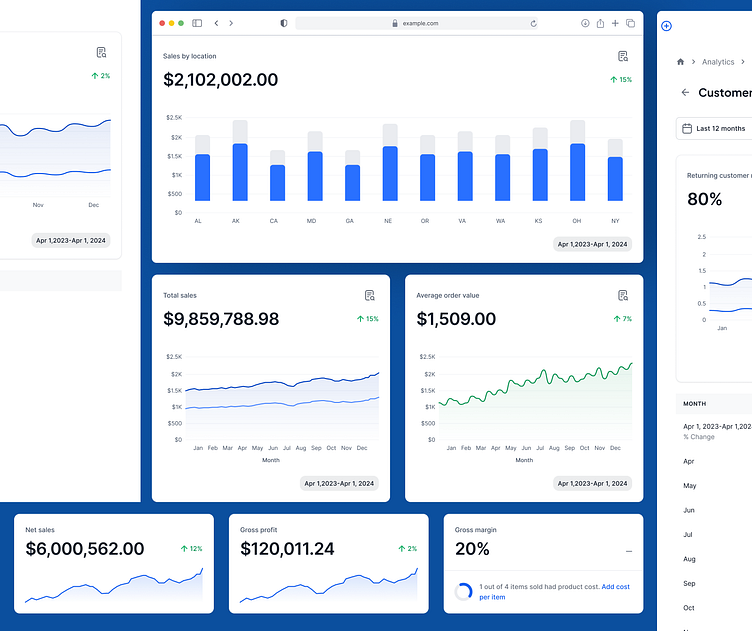Click 7% change on Average order value
Viewport: 752px width, 631px height.
tap(623, 319)
